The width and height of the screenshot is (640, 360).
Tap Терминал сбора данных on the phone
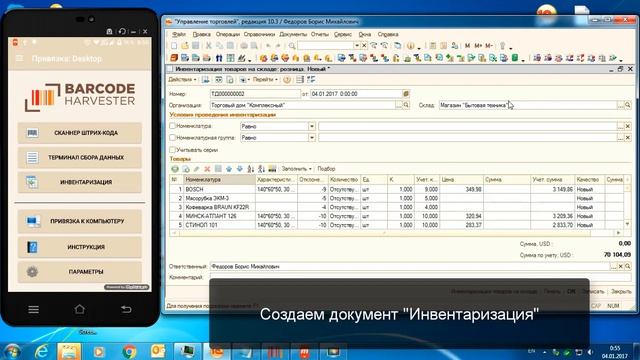point(80,158)
